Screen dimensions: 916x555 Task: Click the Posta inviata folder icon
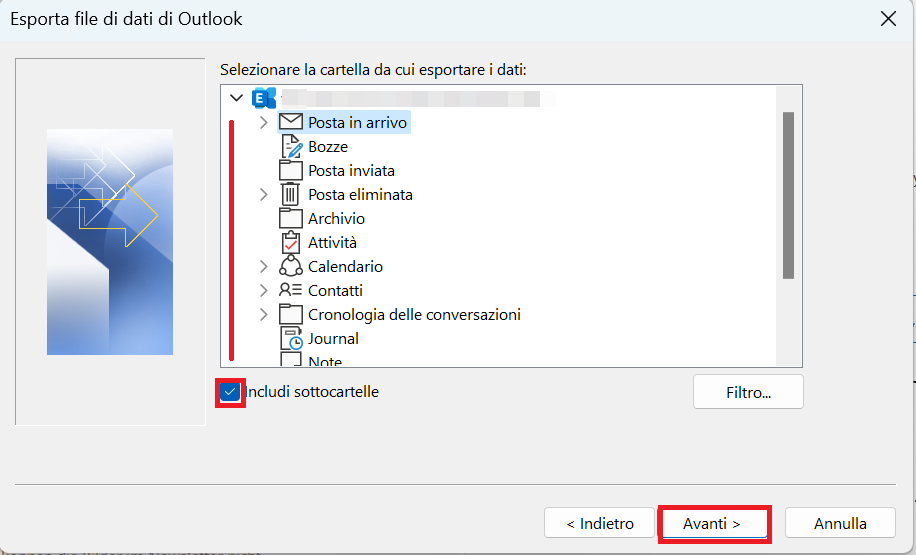(x=290, y=170)
